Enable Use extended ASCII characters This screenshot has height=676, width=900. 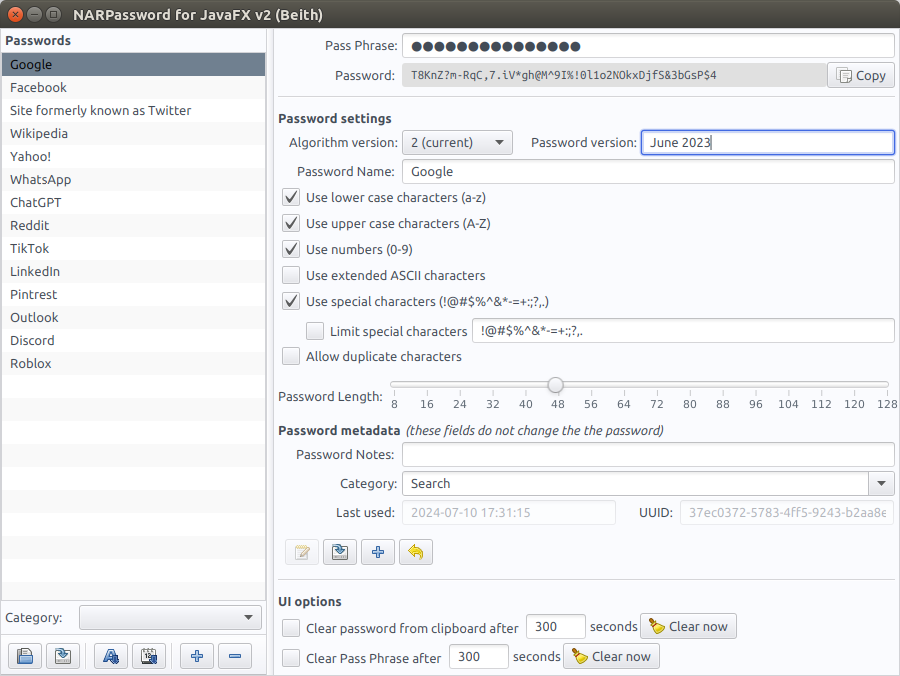(291, 275)
